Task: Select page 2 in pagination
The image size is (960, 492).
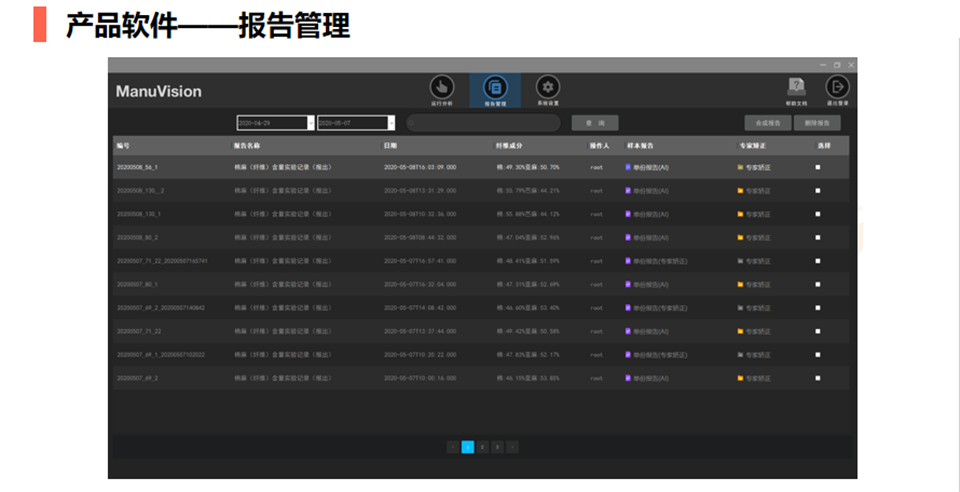Action: coord(482,447)
